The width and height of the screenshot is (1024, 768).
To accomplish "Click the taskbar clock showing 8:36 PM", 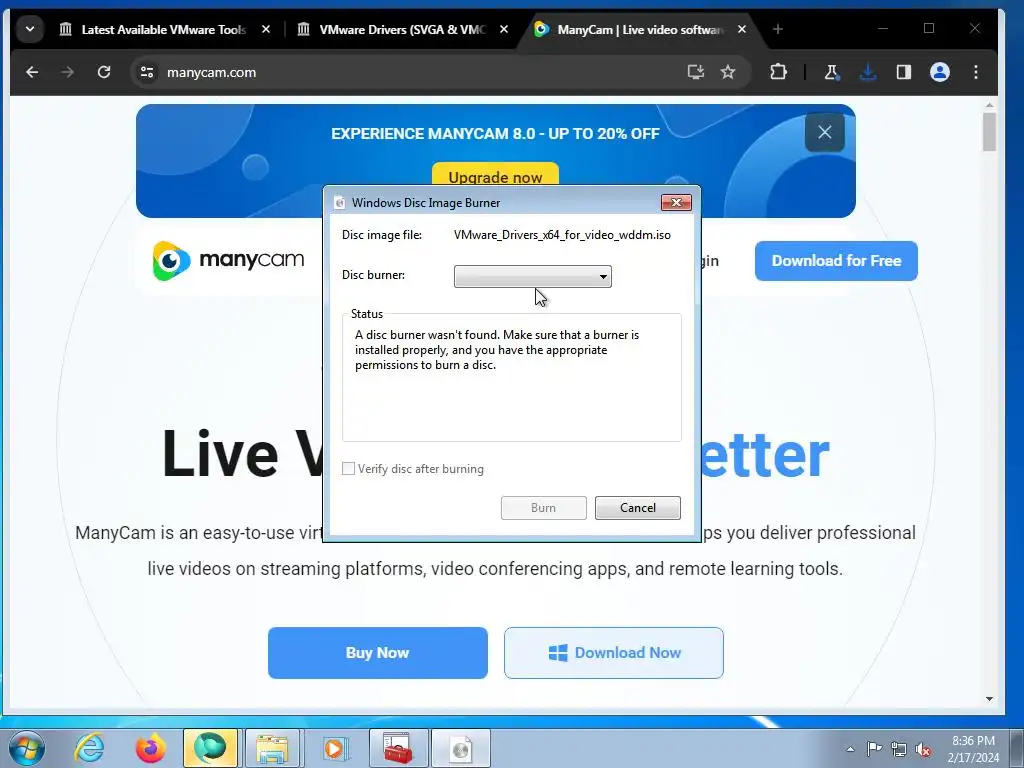I will (973, 749).
